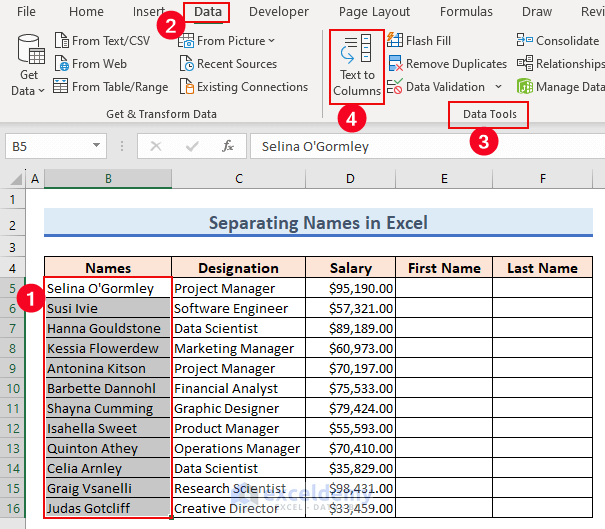Select the cell Quinton Athey
This screenshot has width=605, height=529.
click(x=108, y=448)
